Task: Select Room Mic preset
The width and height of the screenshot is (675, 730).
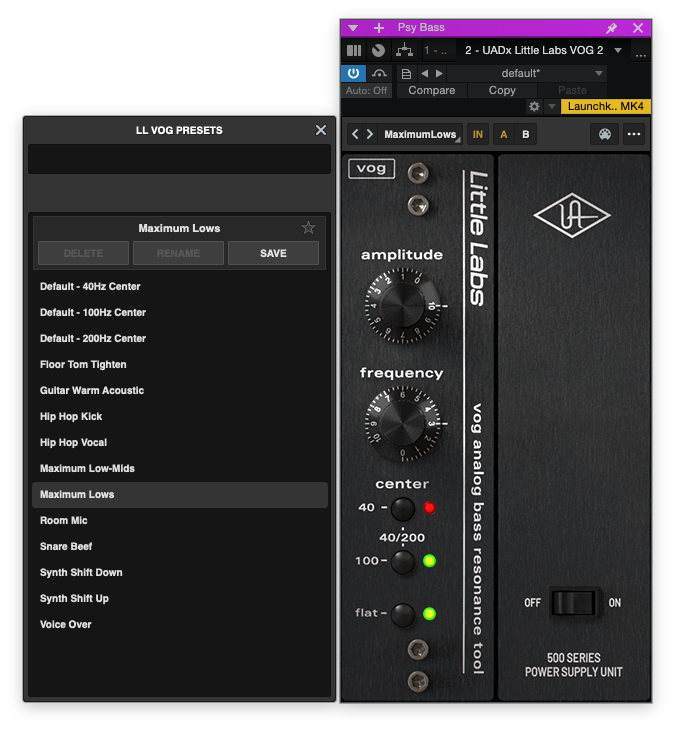Action: click(x=180, y=520)
